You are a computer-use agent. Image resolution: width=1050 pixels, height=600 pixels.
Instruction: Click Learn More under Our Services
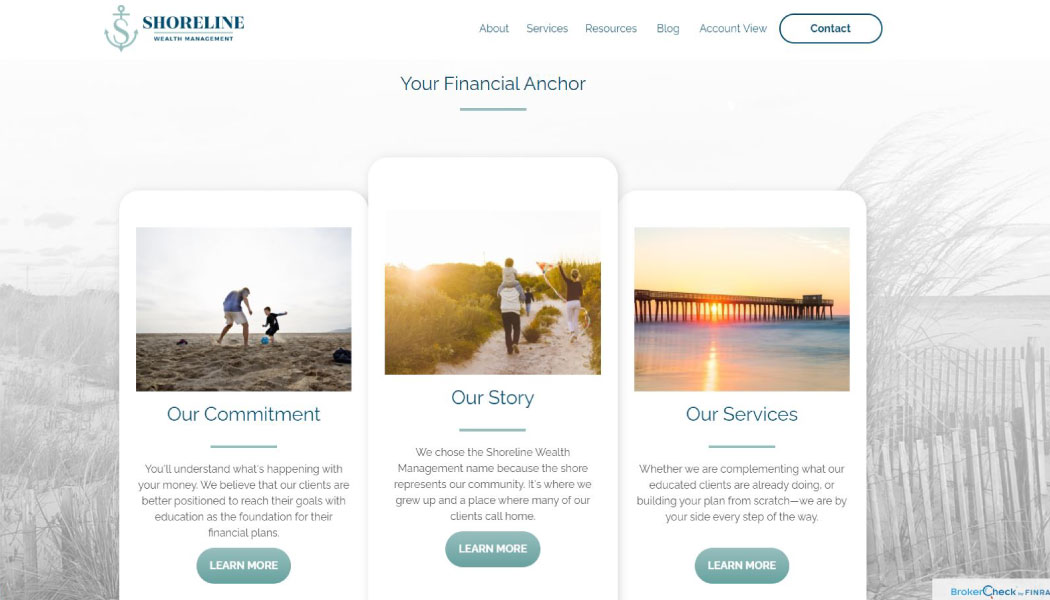[x=741, y=565]
